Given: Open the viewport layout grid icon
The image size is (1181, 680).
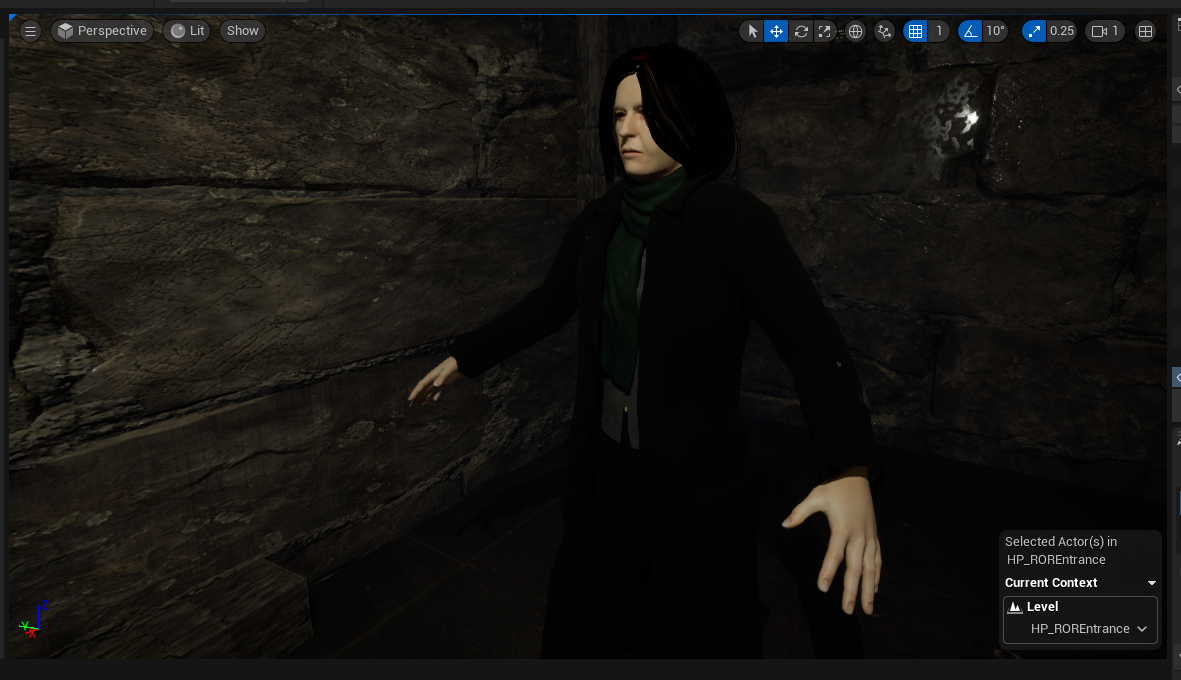Looking at the screenshot, I should click(x=1145, y=31).
